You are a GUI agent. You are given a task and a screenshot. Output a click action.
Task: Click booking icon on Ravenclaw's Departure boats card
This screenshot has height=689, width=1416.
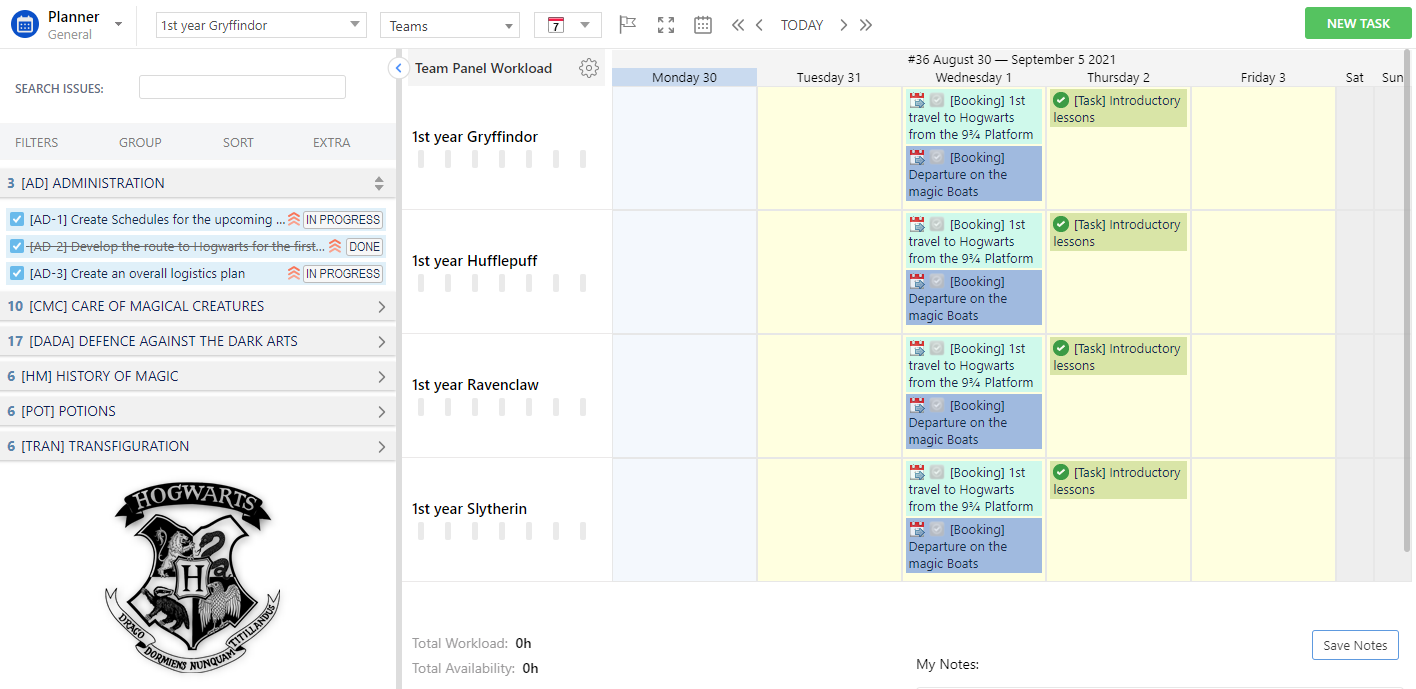tap(917, 405)
